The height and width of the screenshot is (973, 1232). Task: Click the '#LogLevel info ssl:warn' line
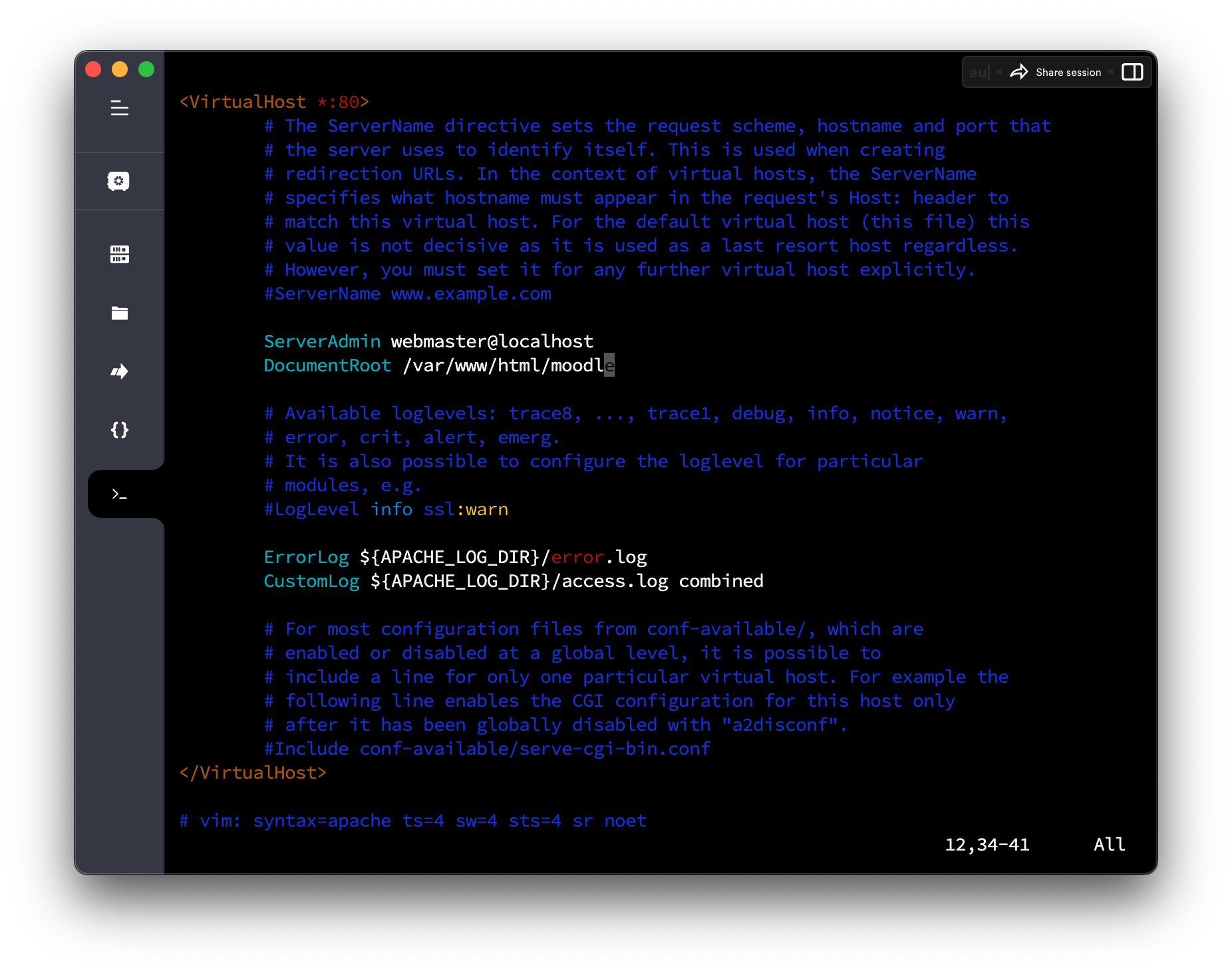click(386, 509)
